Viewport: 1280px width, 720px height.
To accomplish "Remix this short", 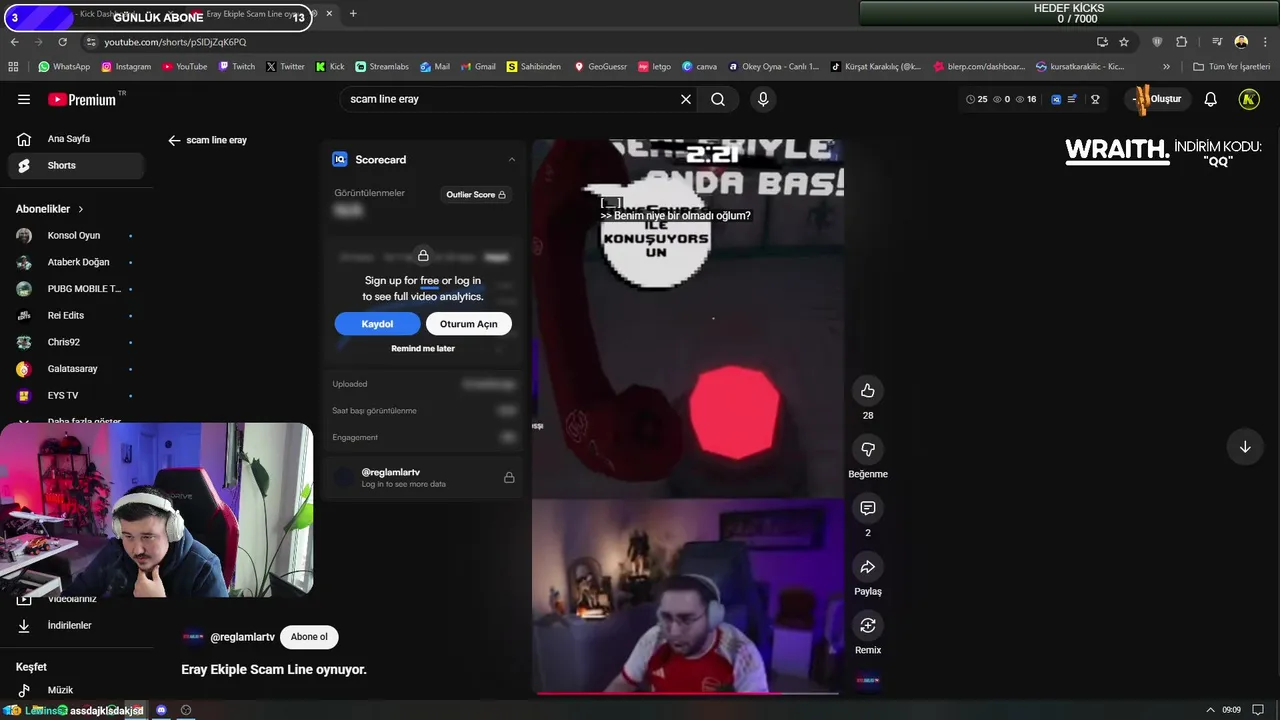I will [x=868, y=625].
